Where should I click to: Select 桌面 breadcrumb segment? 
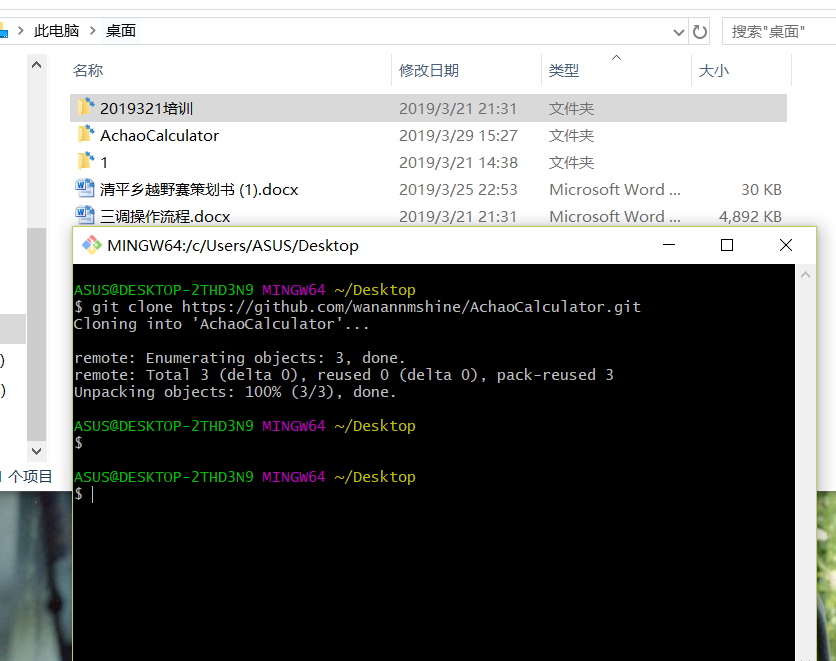pos(120,30)
